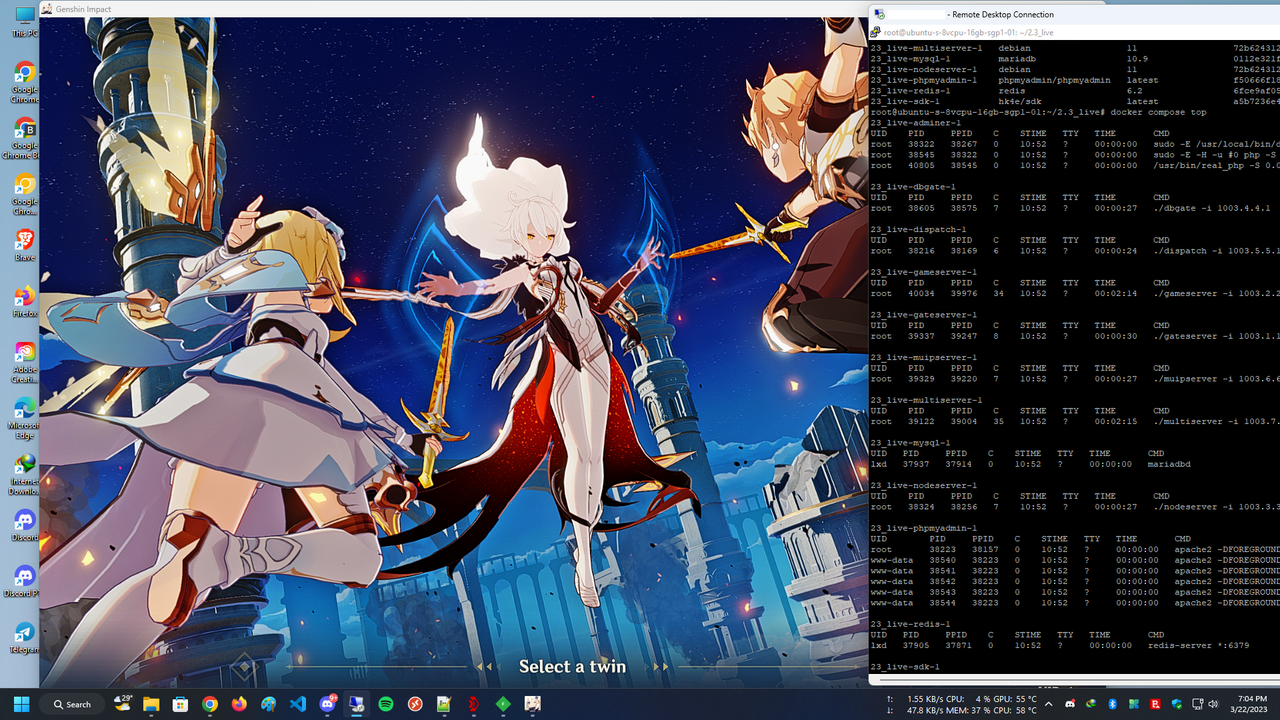Click the left arrows beside Select a twin

[484, 666]
